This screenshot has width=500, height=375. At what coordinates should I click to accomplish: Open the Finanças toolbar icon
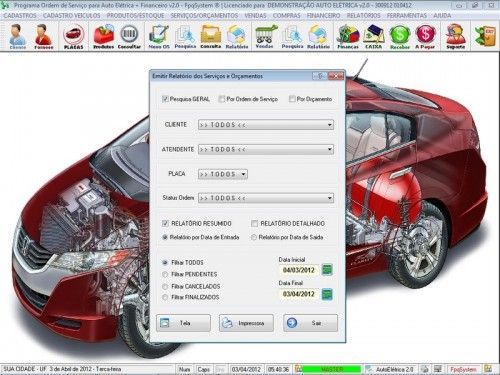[x=348, y=37]
